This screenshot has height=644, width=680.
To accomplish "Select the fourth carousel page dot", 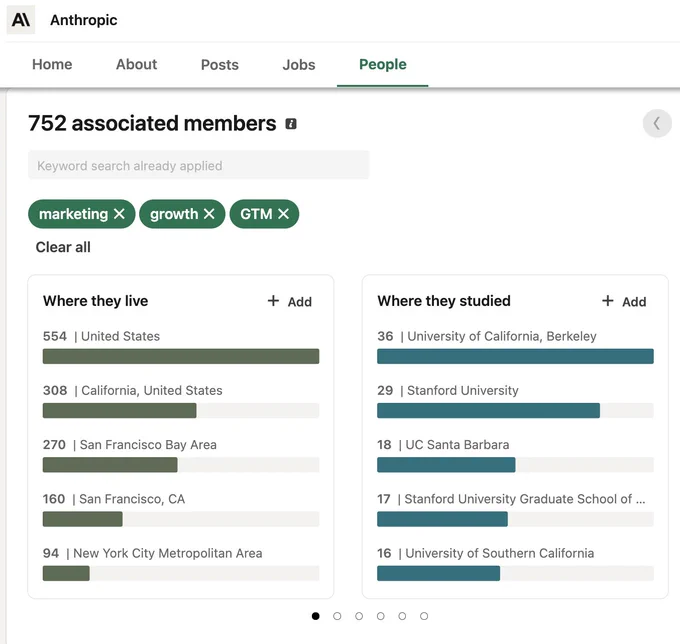I will 380,616.
